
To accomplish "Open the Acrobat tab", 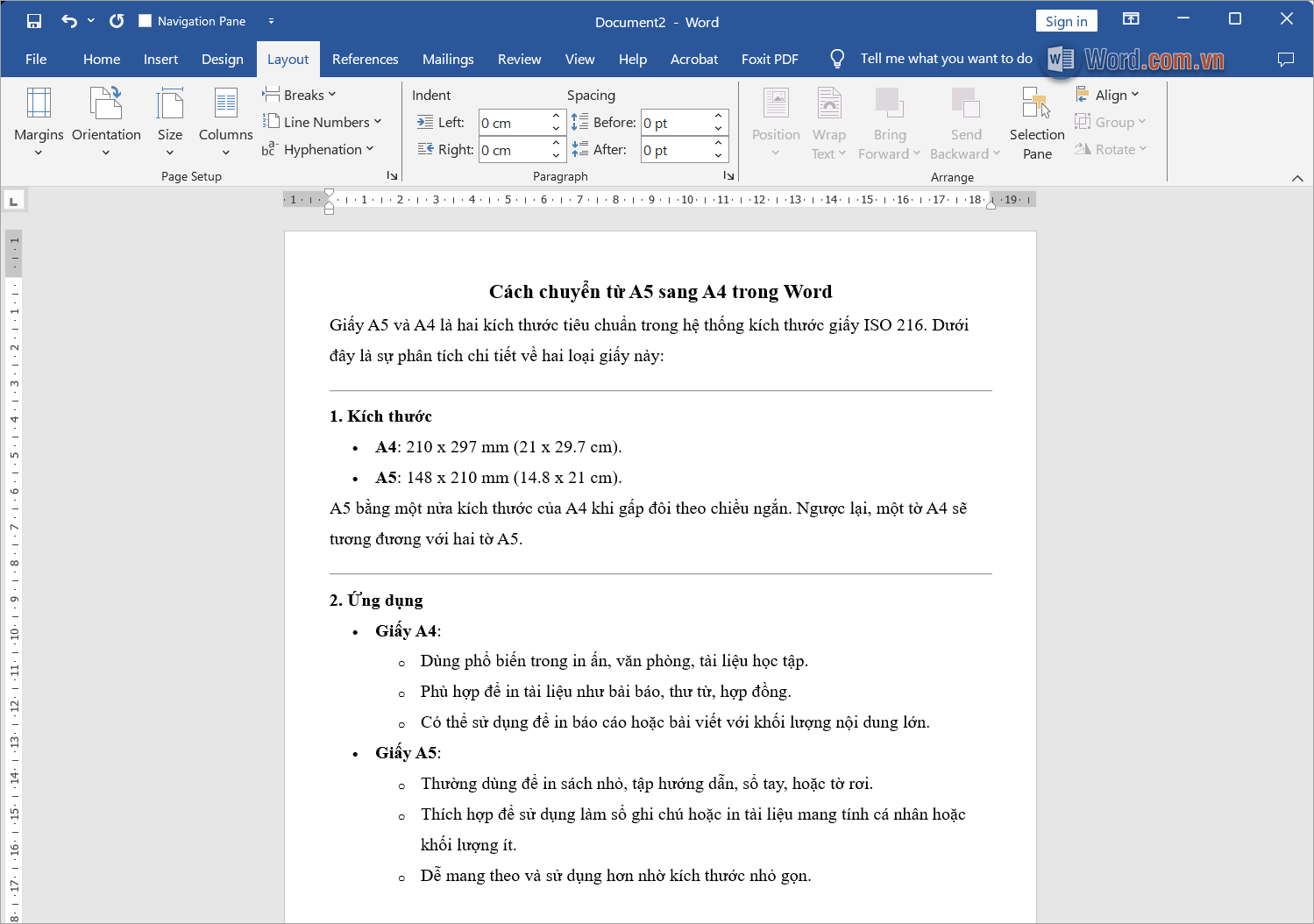I will pos(694,59).
